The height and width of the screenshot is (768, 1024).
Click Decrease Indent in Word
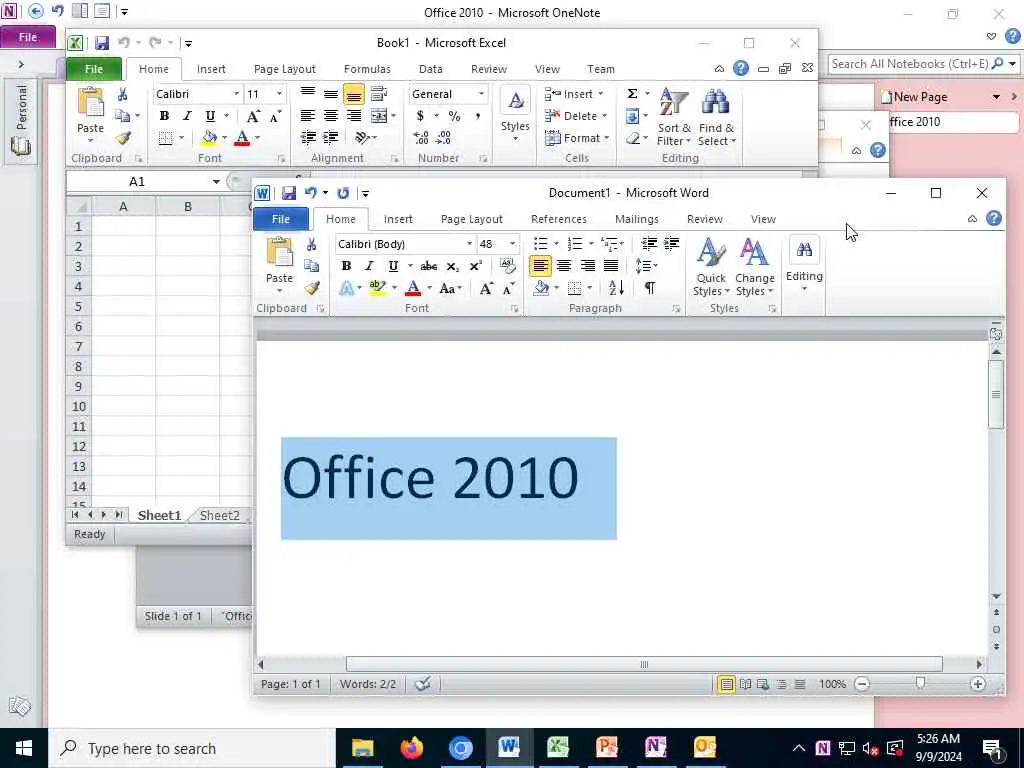648,244
